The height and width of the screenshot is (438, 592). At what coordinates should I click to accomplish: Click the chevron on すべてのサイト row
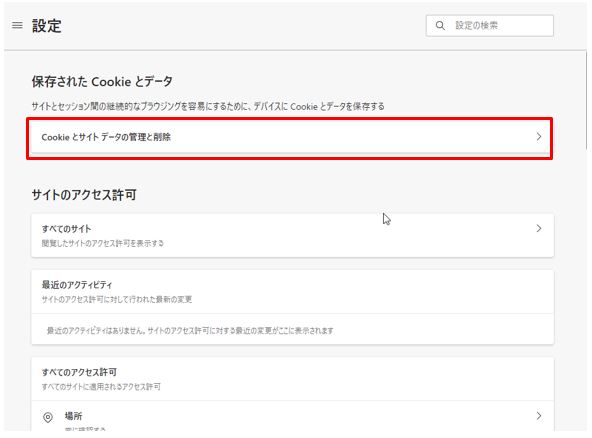[x=539, y=228]
